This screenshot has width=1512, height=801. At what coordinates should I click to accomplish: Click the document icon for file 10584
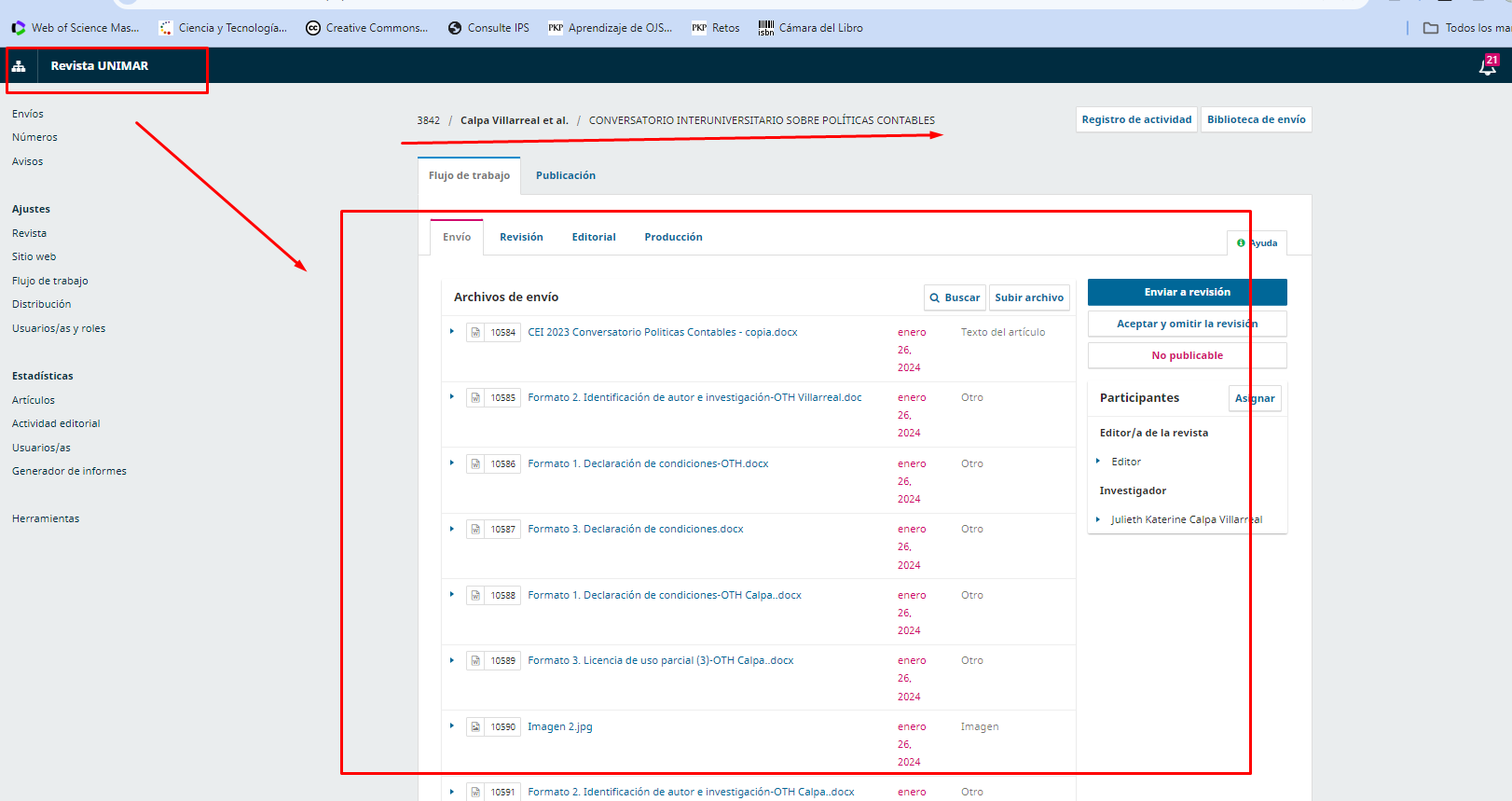coord(475,333)
